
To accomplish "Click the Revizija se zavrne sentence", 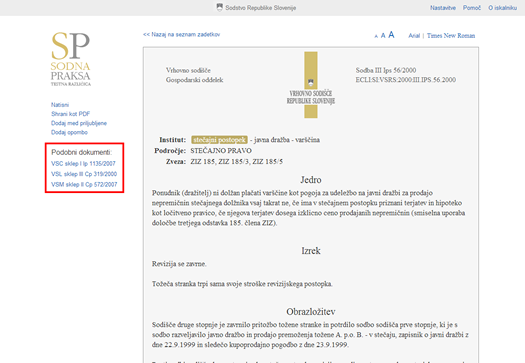I will pyautogui.click(x=179, y=264).
